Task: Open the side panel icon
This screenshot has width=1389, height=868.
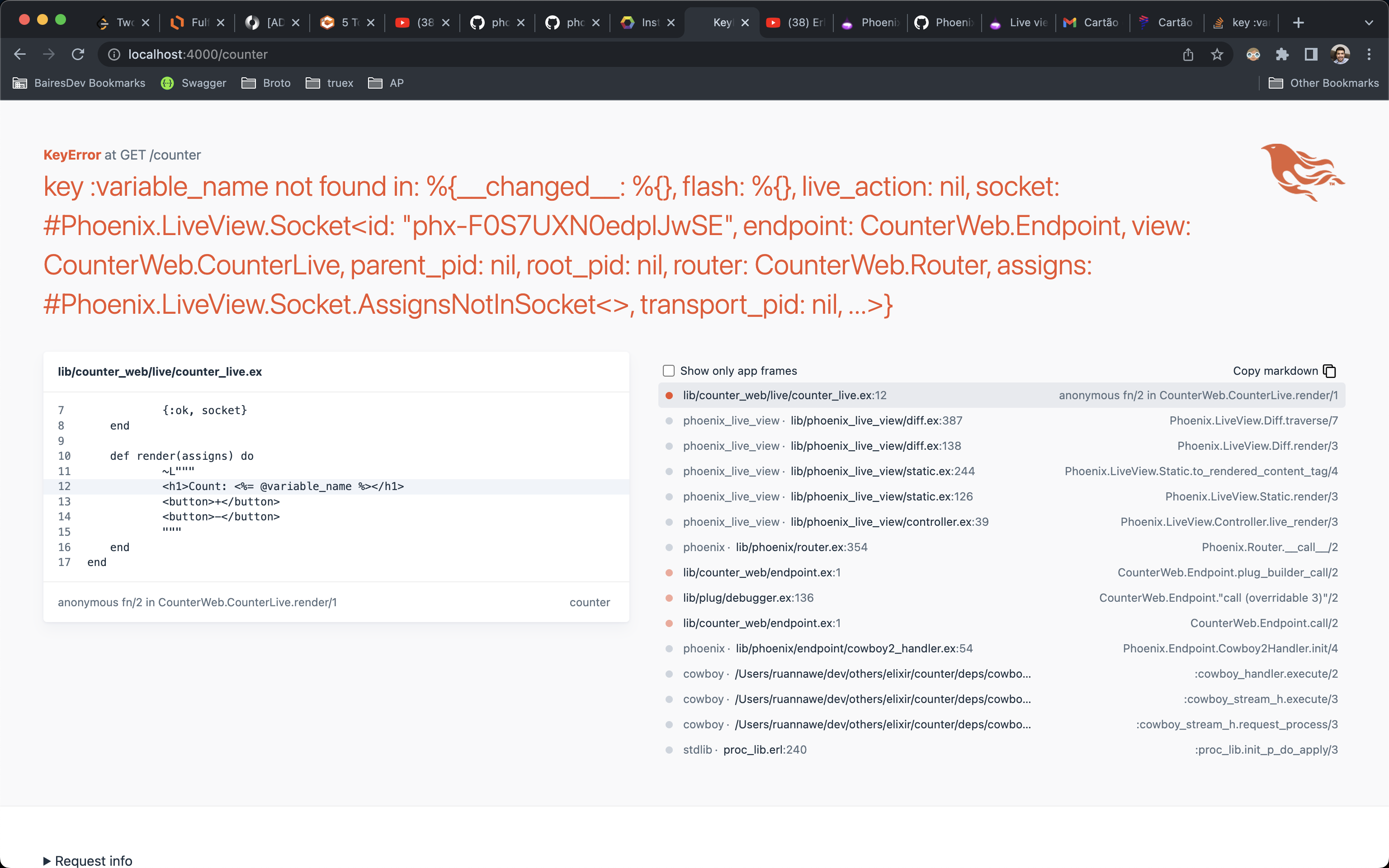Action: coord(1310,55)
